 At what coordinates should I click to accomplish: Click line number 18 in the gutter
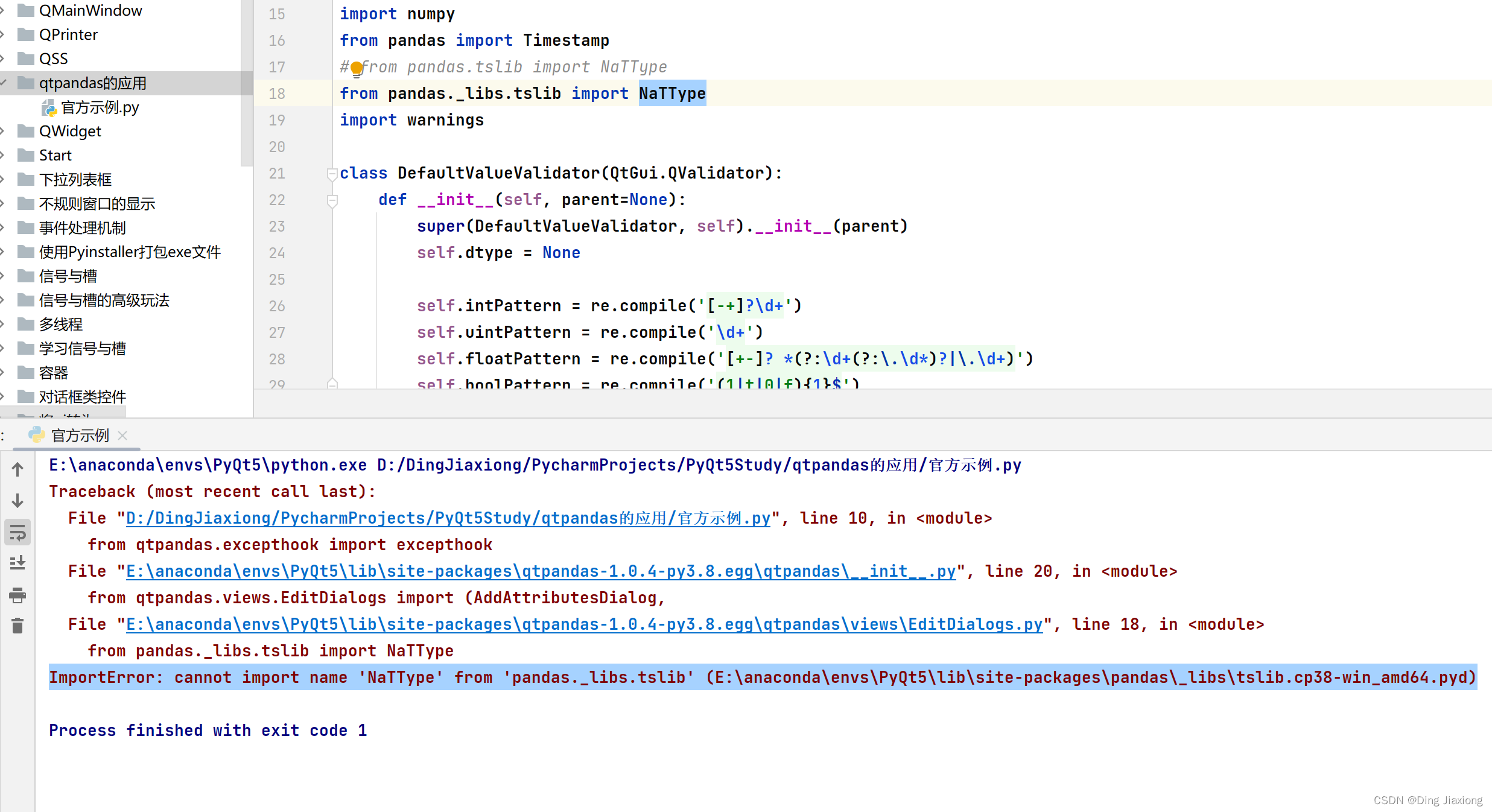277,94
